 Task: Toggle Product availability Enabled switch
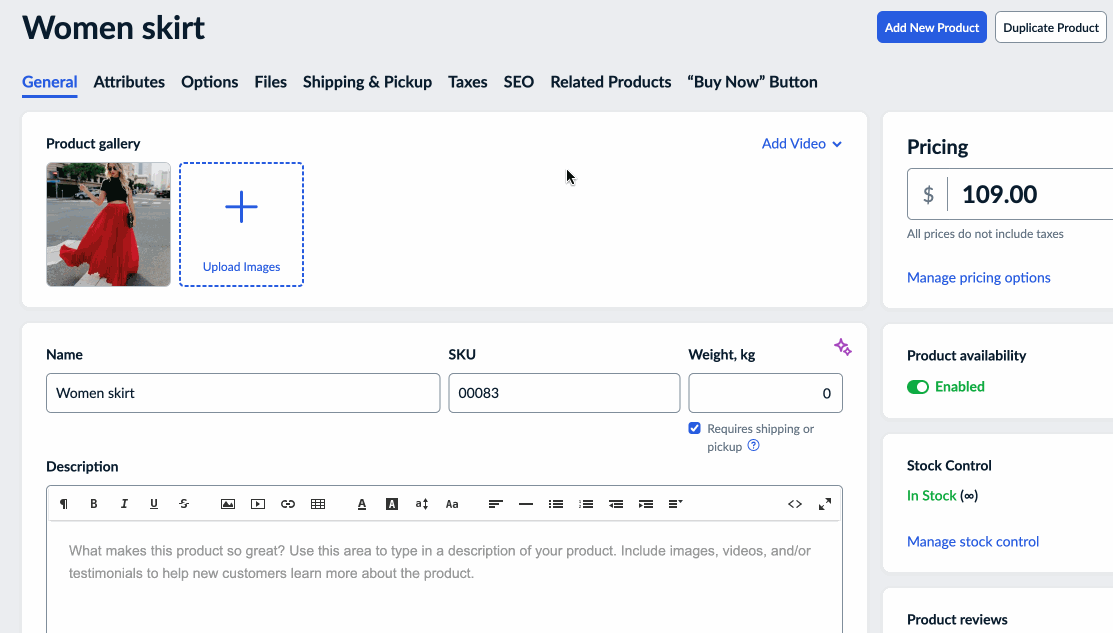pyautogui.click(x=918, y=387)
